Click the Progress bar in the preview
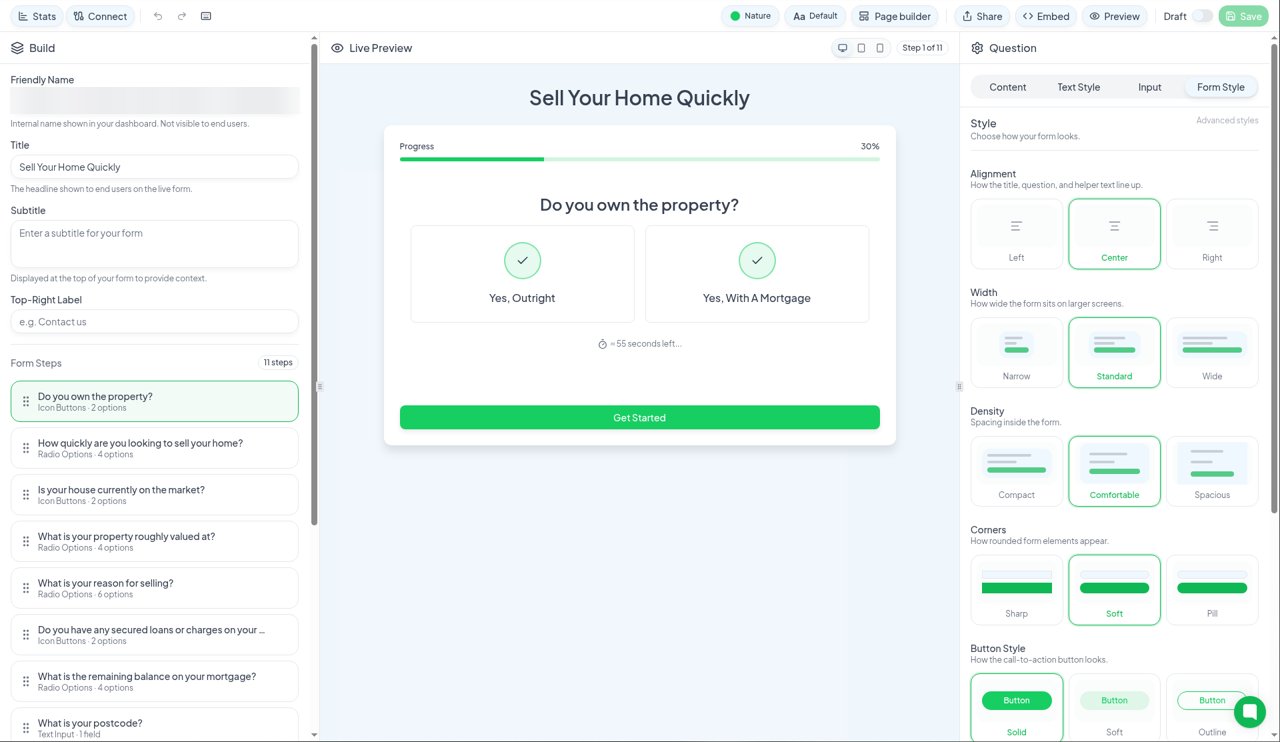1280x742 pixels. click(640, 159)
